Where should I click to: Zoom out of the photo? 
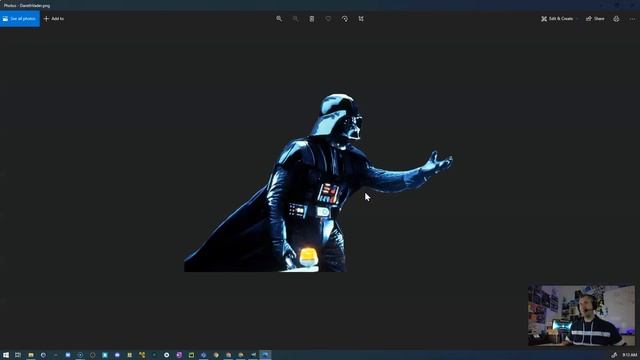coord(296,19)
